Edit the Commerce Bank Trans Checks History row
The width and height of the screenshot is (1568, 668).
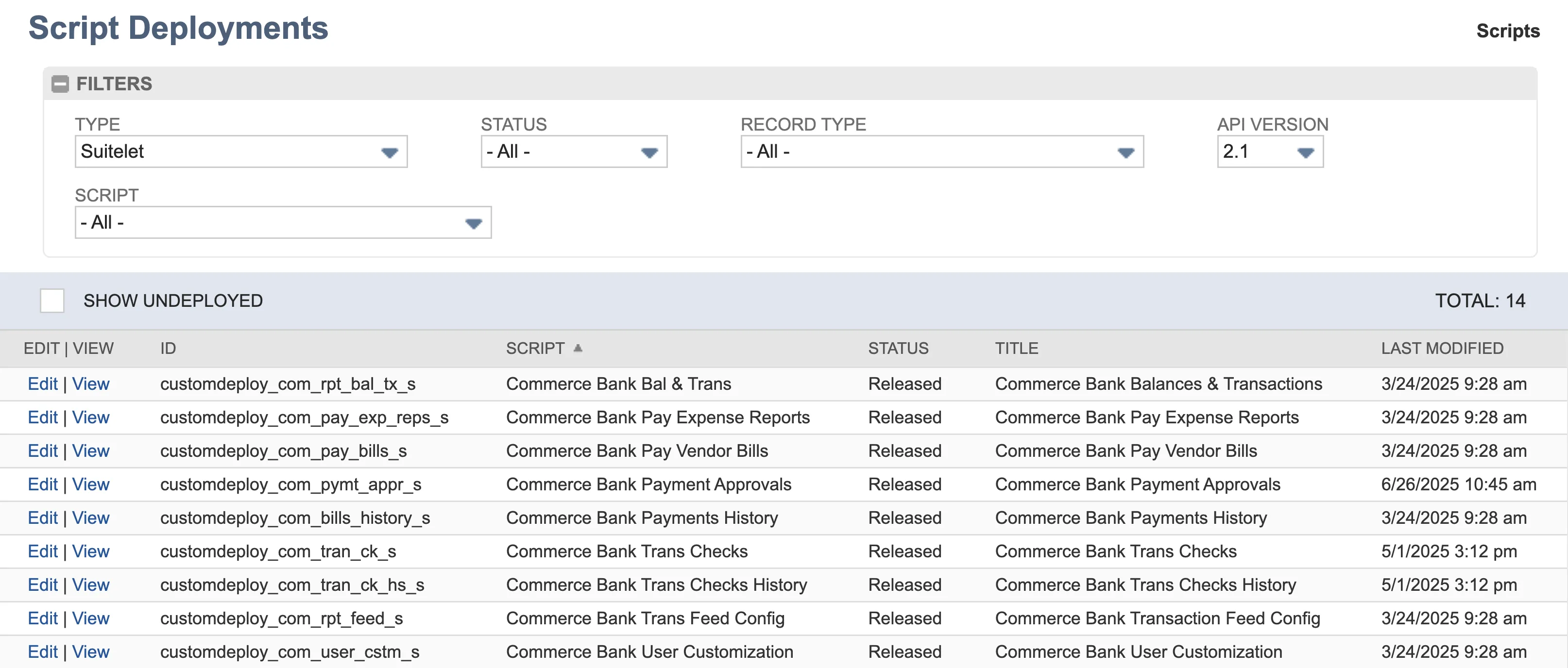(x=43, y=584)
